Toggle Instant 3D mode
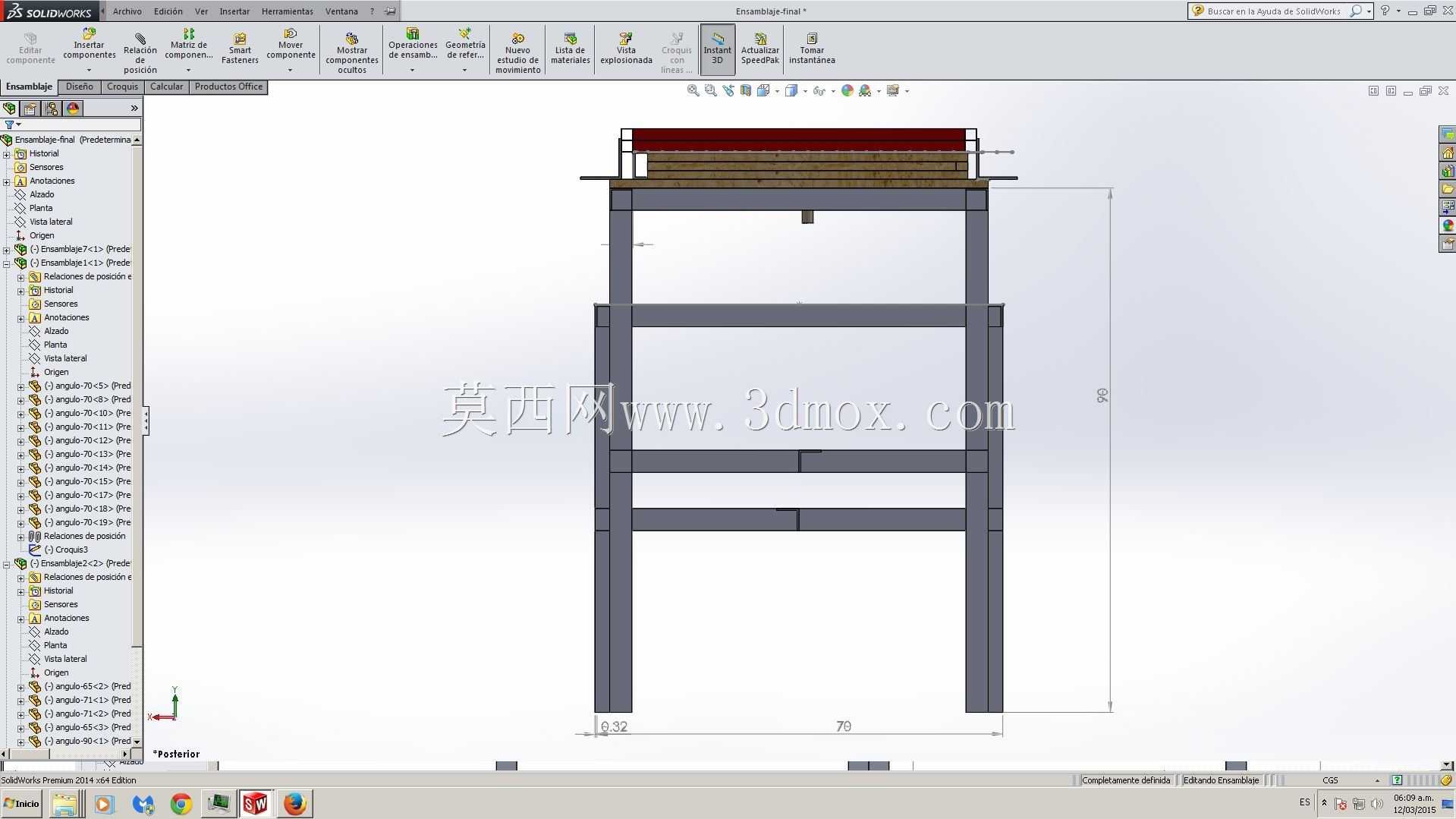Viewport: 1456px width, 819px height. coord(717,49)
